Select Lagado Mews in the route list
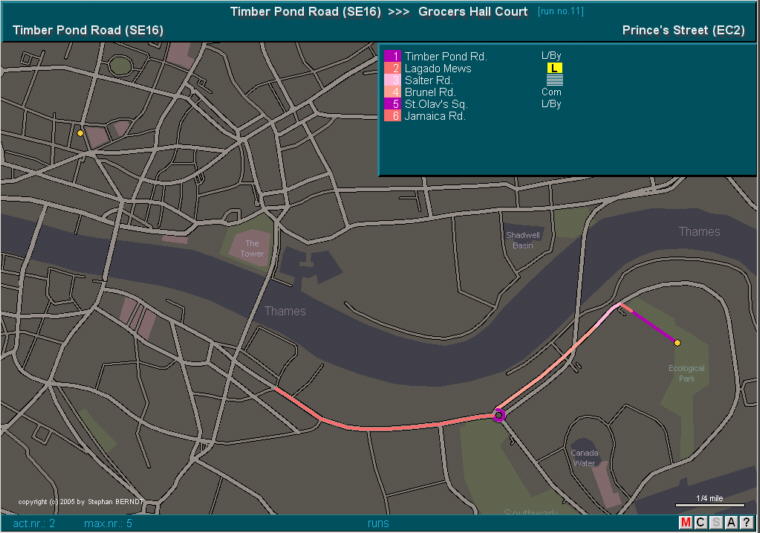 click(x=438, y=68)
